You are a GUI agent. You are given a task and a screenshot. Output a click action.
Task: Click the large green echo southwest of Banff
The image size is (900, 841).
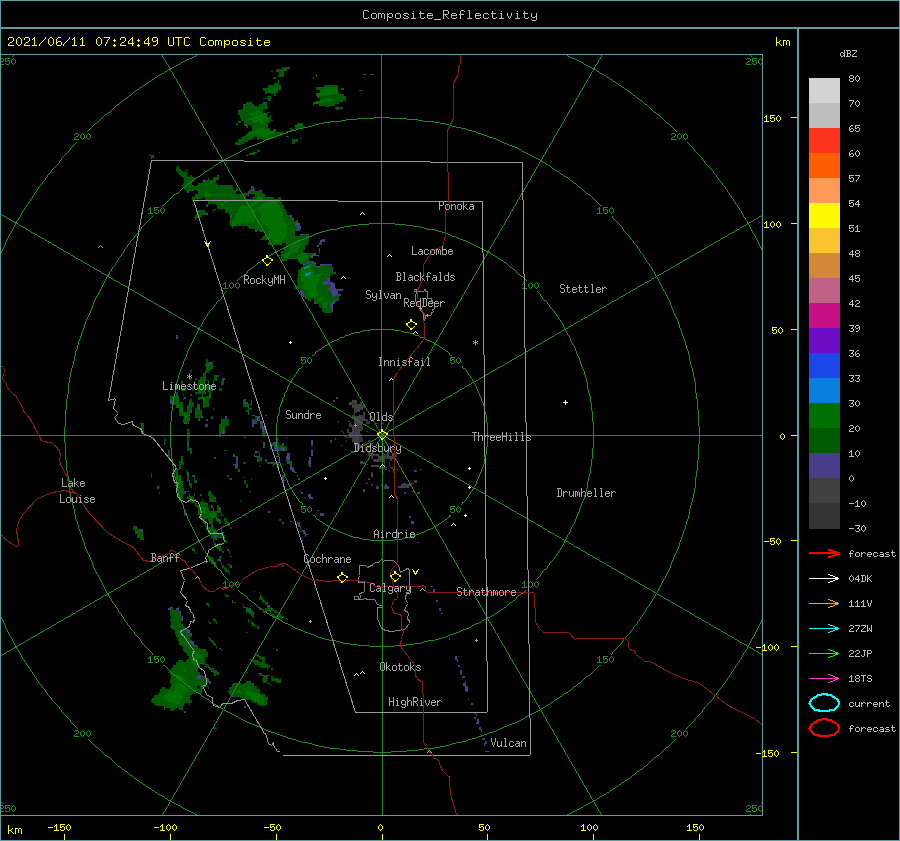(179, 683)
